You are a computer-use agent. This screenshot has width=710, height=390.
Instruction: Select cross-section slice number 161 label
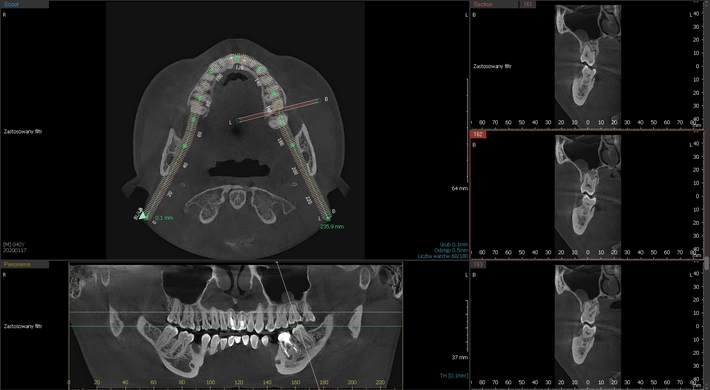pos(528,5)
